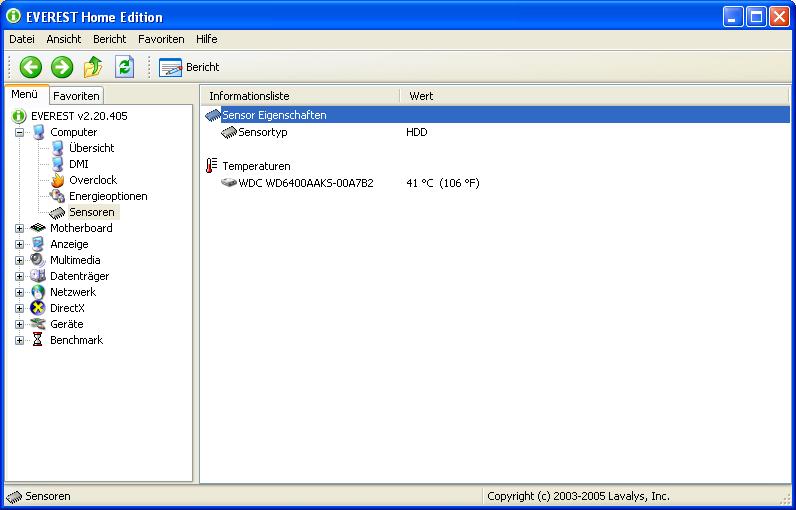Expand the Geräte tree node
Image resolution: width=796 pixels, height=510 pixels.
[x=19, y=324]
